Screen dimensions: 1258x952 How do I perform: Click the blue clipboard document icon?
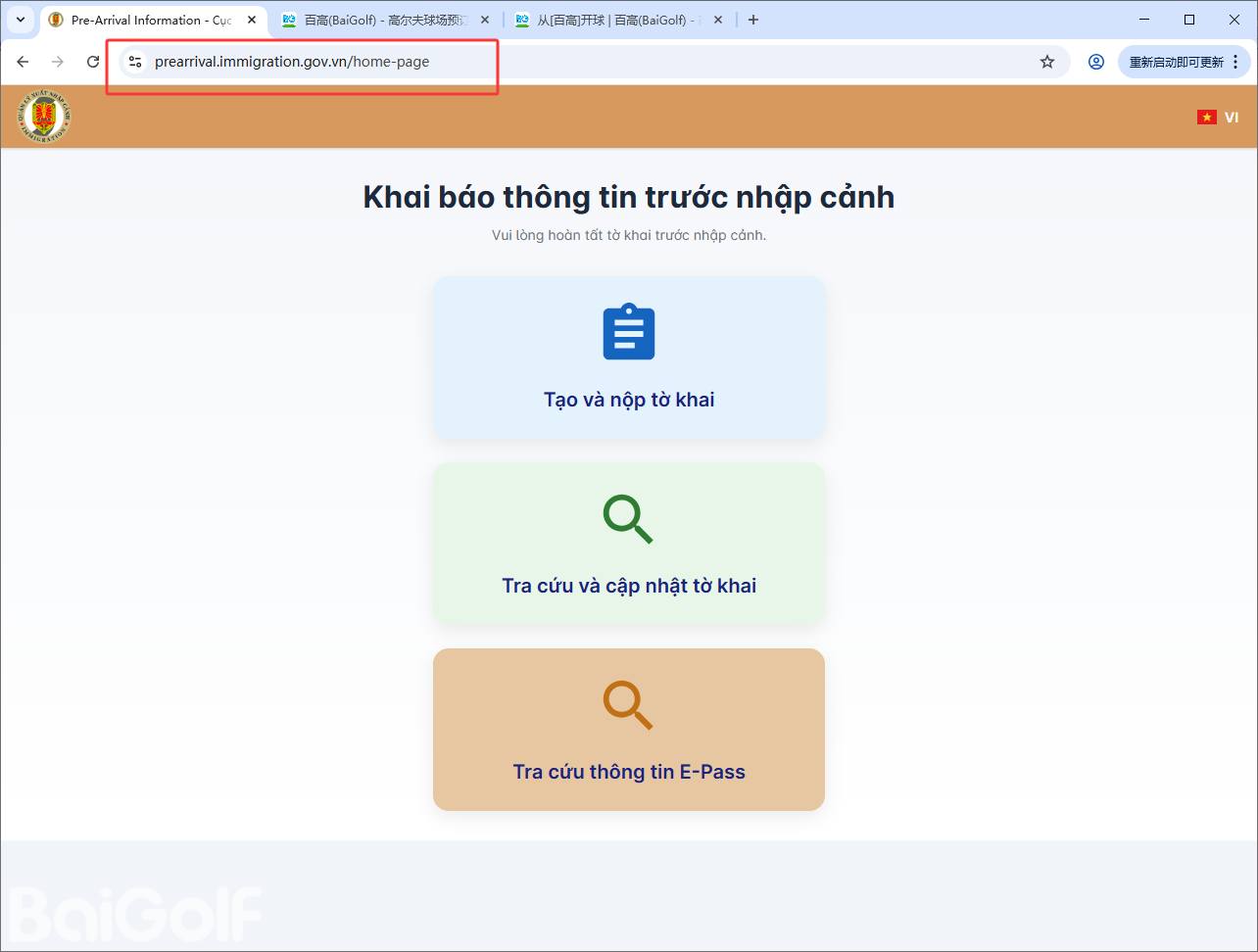click(x=628, y=332)
